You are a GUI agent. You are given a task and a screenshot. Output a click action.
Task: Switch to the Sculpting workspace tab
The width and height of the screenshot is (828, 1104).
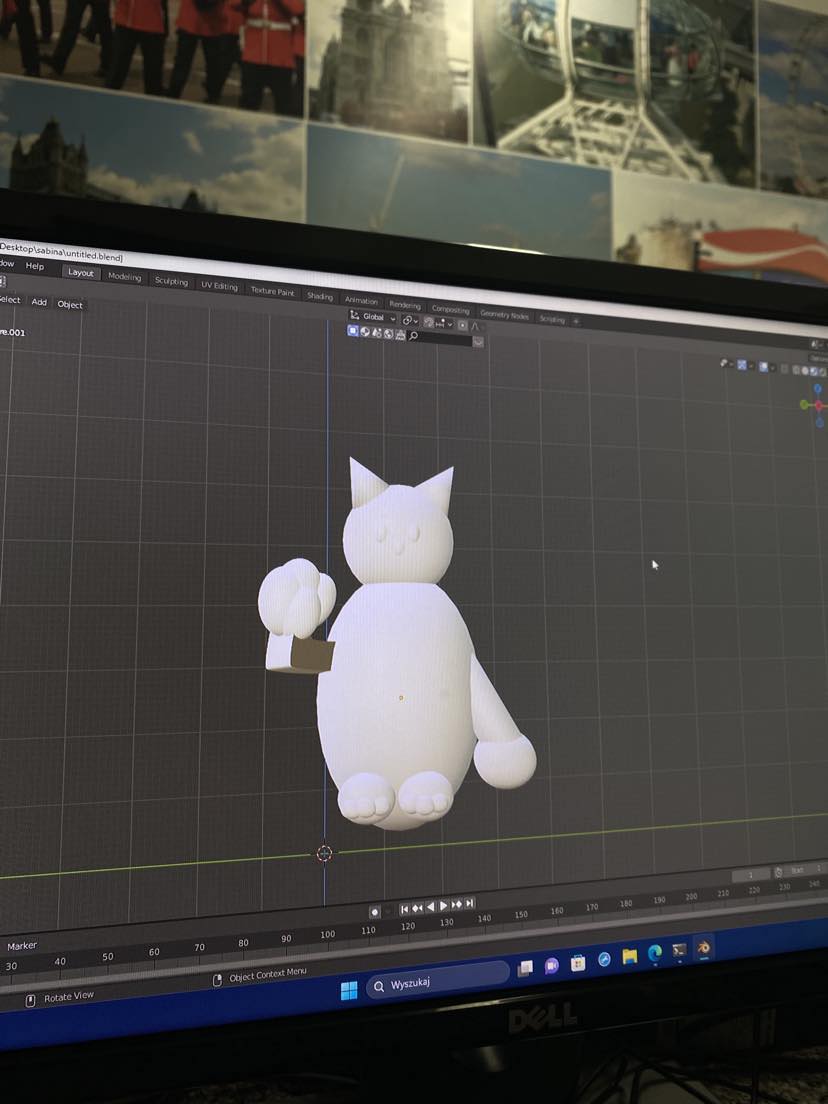[x=171, y=281]
